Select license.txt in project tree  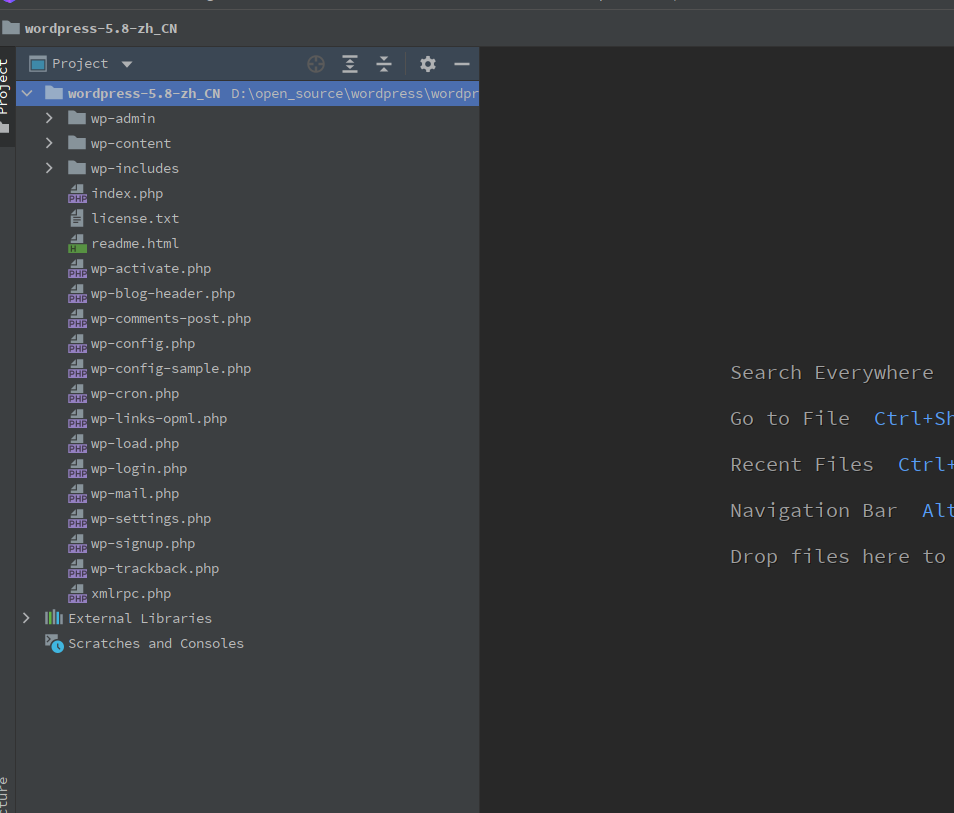[x=135, y=219]
